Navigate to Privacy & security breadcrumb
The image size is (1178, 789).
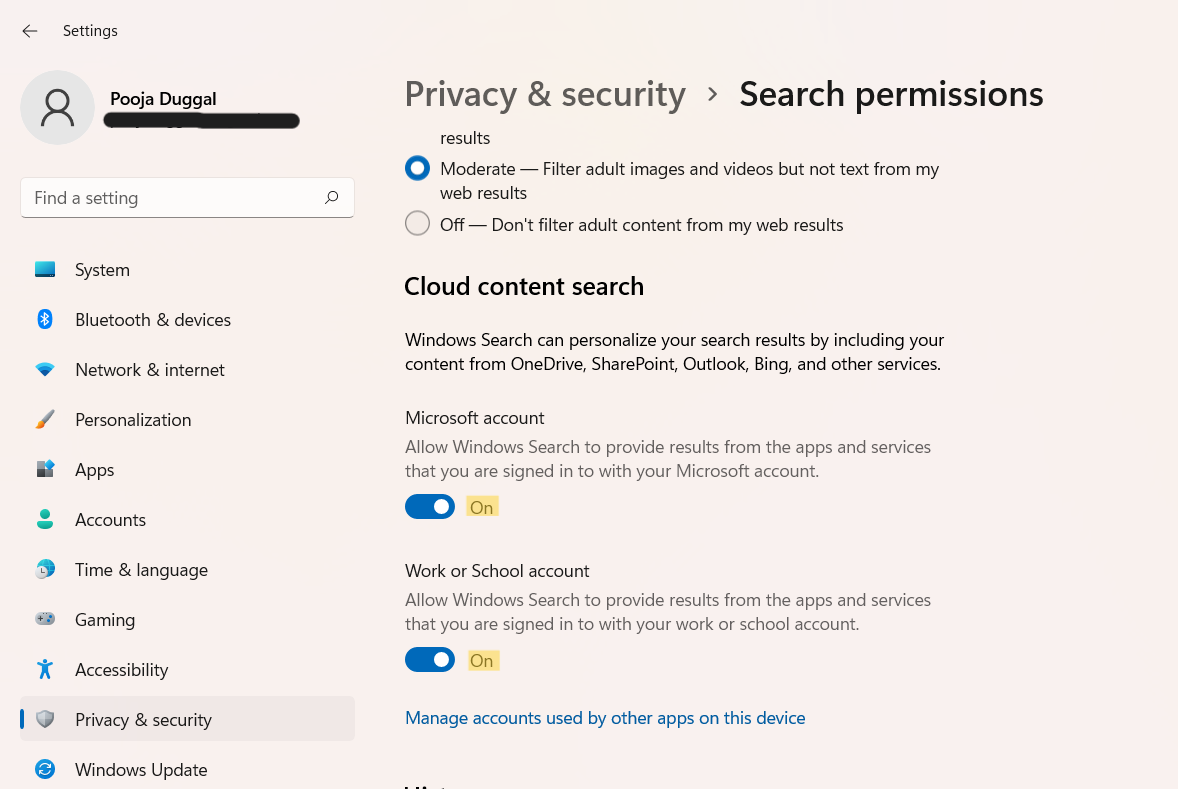(x=545, y=94)
